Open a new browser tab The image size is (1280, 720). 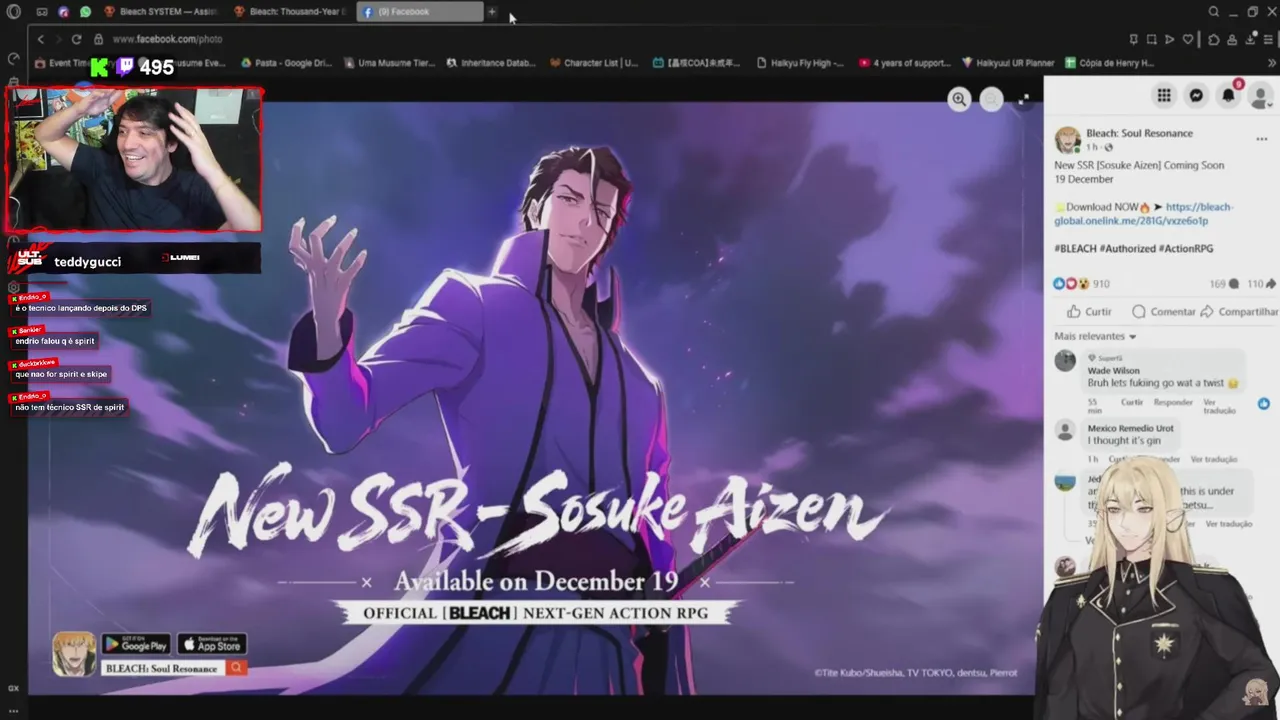[x=492, y=12]
